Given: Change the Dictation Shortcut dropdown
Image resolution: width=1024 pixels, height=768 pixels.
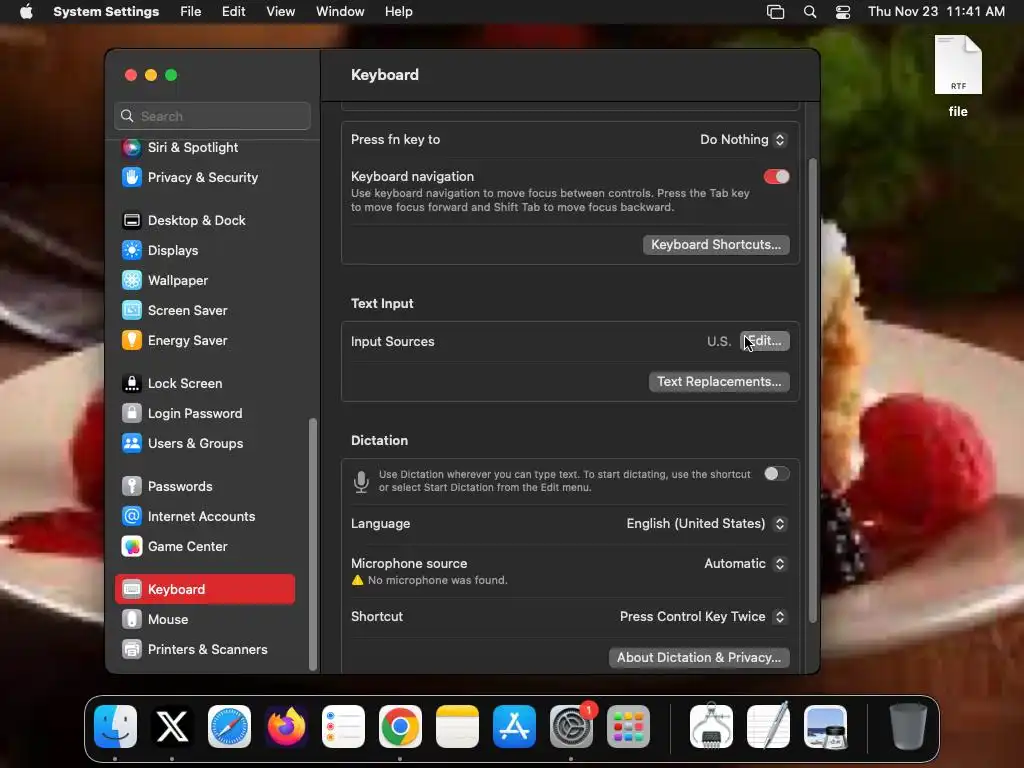Looking at the screenshot, I should [703, 617].
